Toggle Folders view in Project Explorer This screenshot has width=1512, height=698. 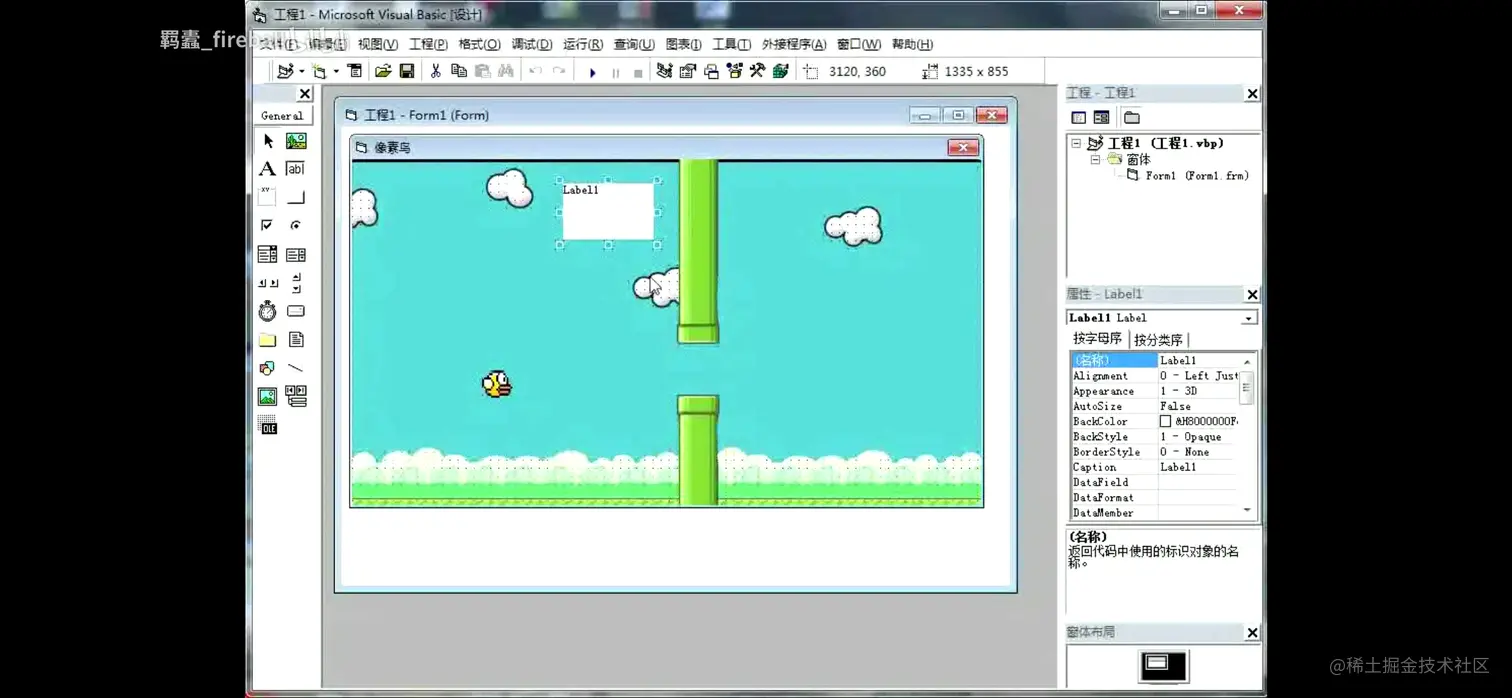(x=1132, y=117)
